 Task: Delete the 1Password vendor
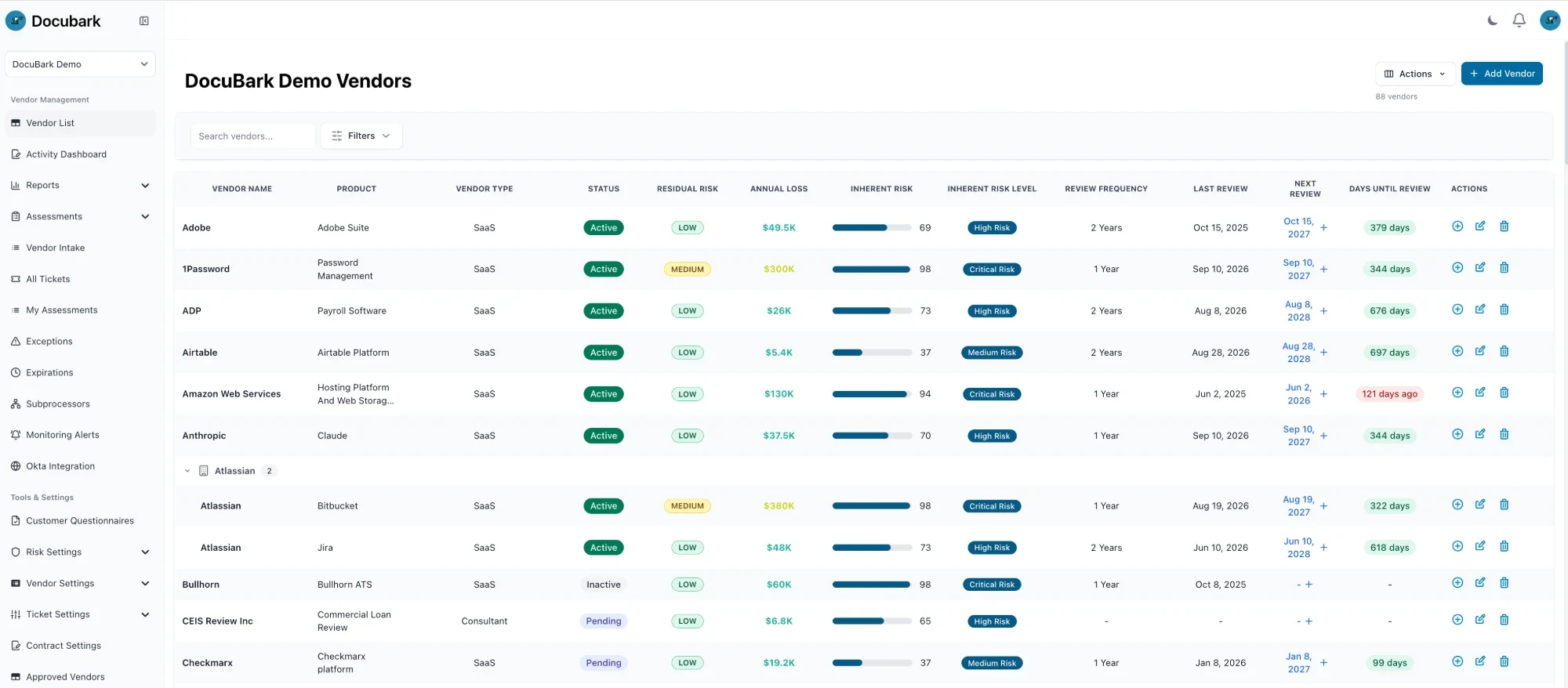click(1504, 268)
